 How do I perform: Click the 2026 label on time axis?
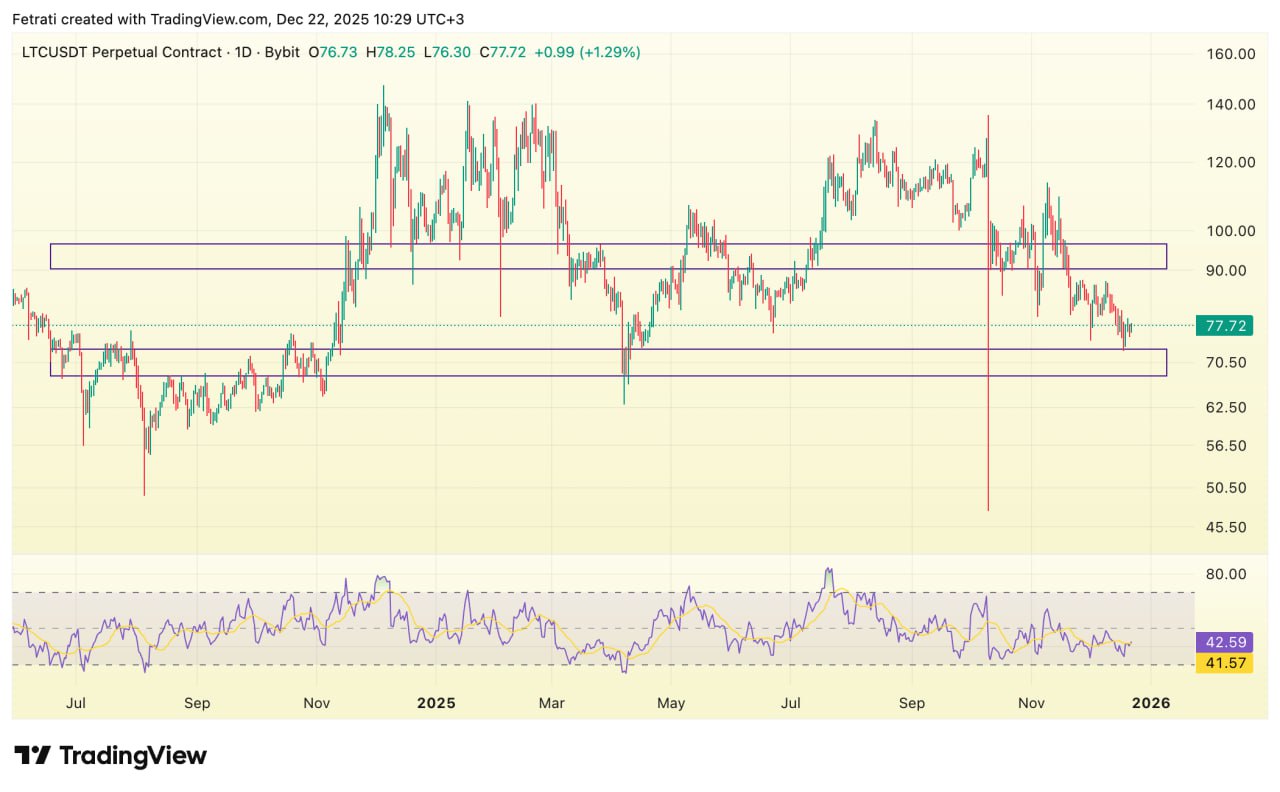click(x=1150, y=703)
